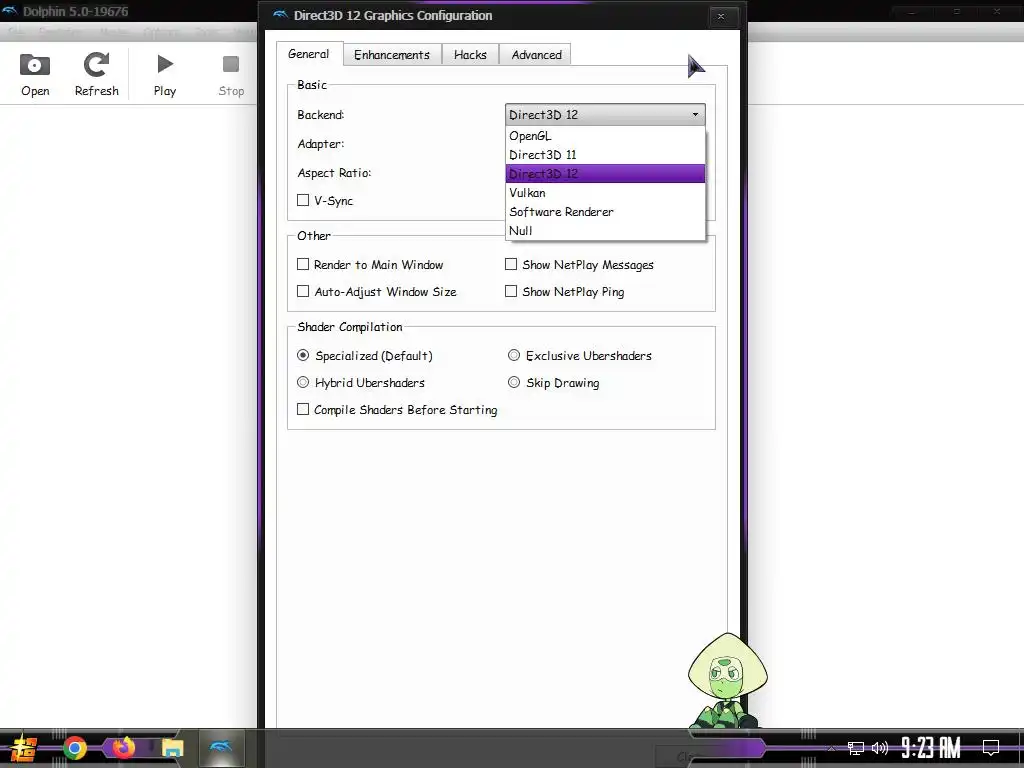Choose highlighted Direct3D 12 list entry
The image size is (1024, 768).
point(605,174)
